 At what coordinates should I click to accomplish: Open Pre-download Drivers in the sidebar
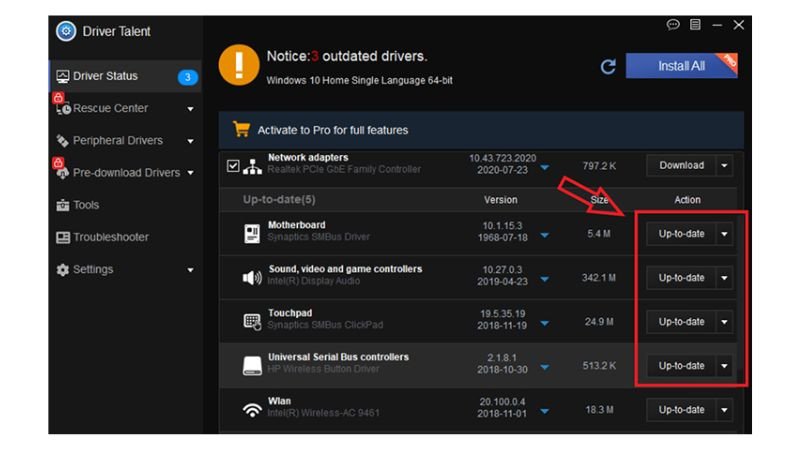coord(126,172)
